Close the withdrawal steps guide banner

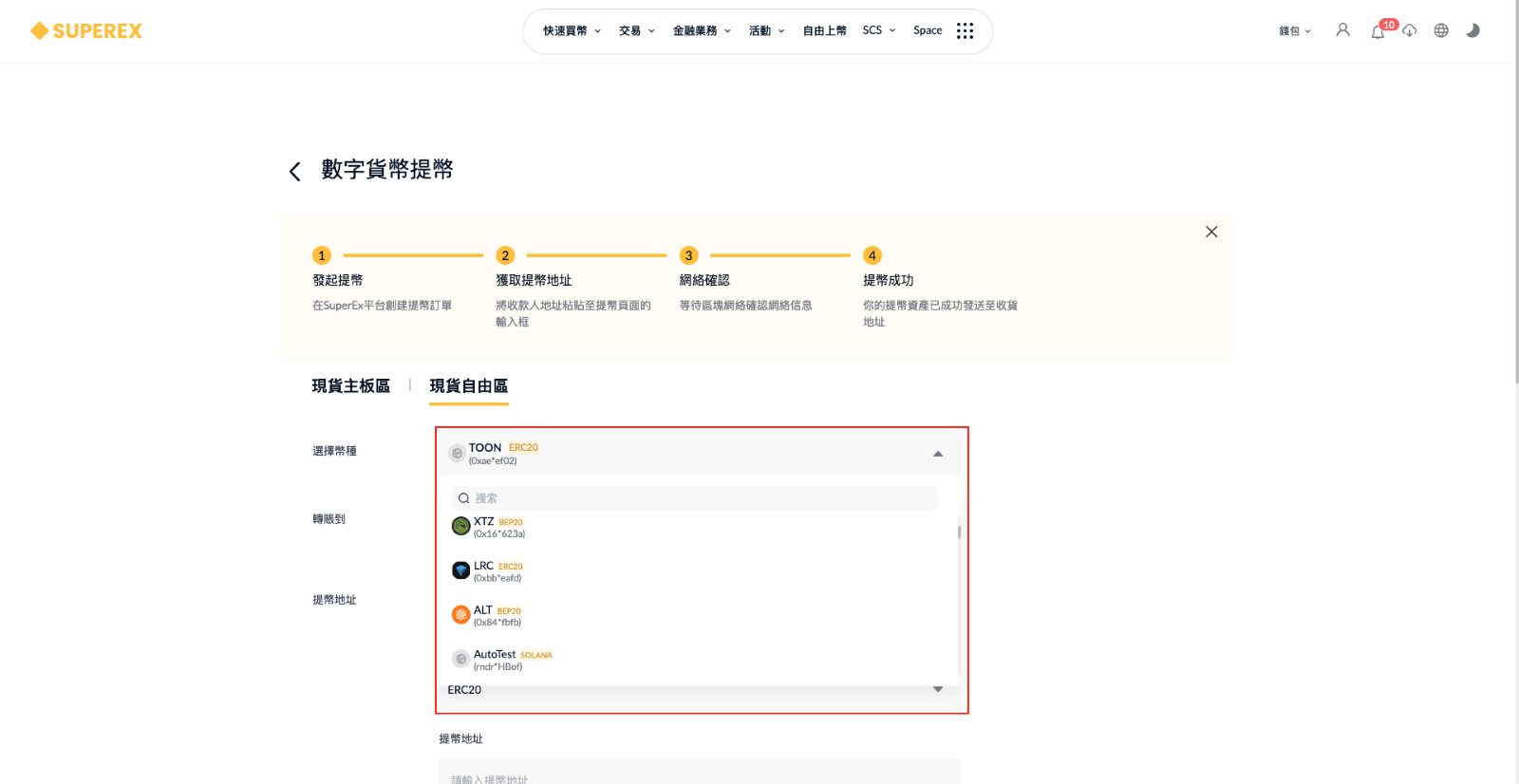coord(1211,232)
